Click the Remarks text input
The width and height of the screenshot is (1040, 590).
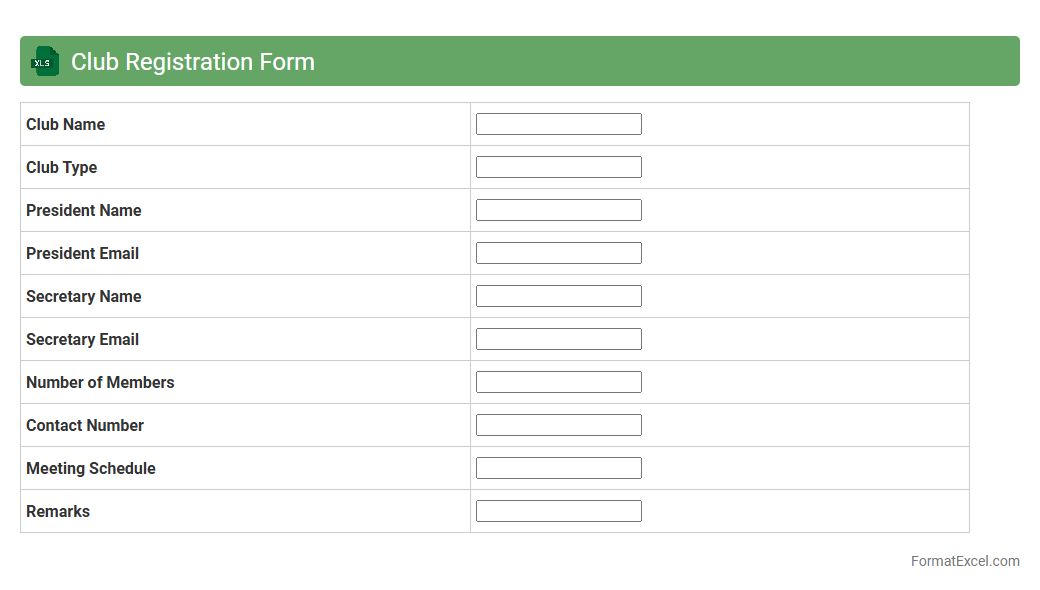pyautogui.click(x=558, y=511)
